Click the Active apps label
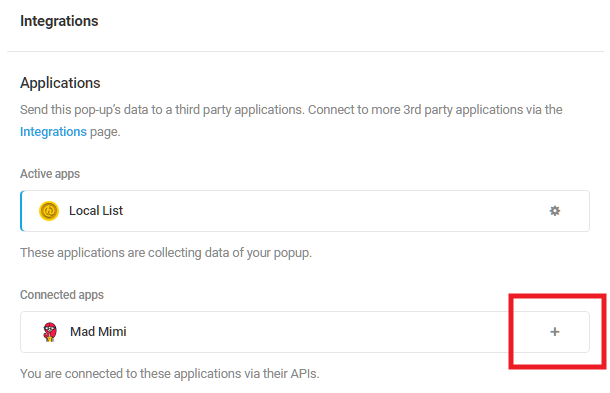610x393 pixels. (50, 174)
